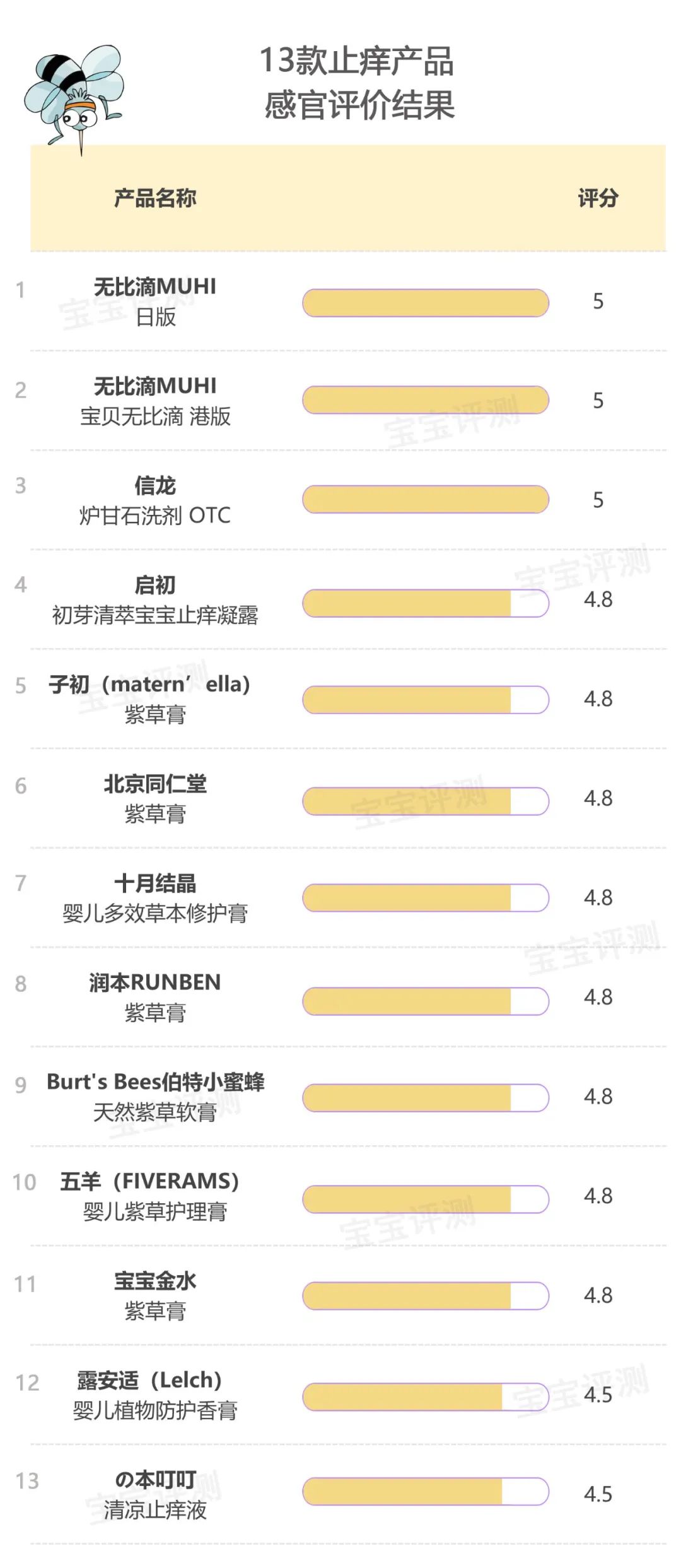Screen dimensions: 681x1568
Task: Select the 润本RUNBEN 紫草膏 entry
Action: click(155, 997)
